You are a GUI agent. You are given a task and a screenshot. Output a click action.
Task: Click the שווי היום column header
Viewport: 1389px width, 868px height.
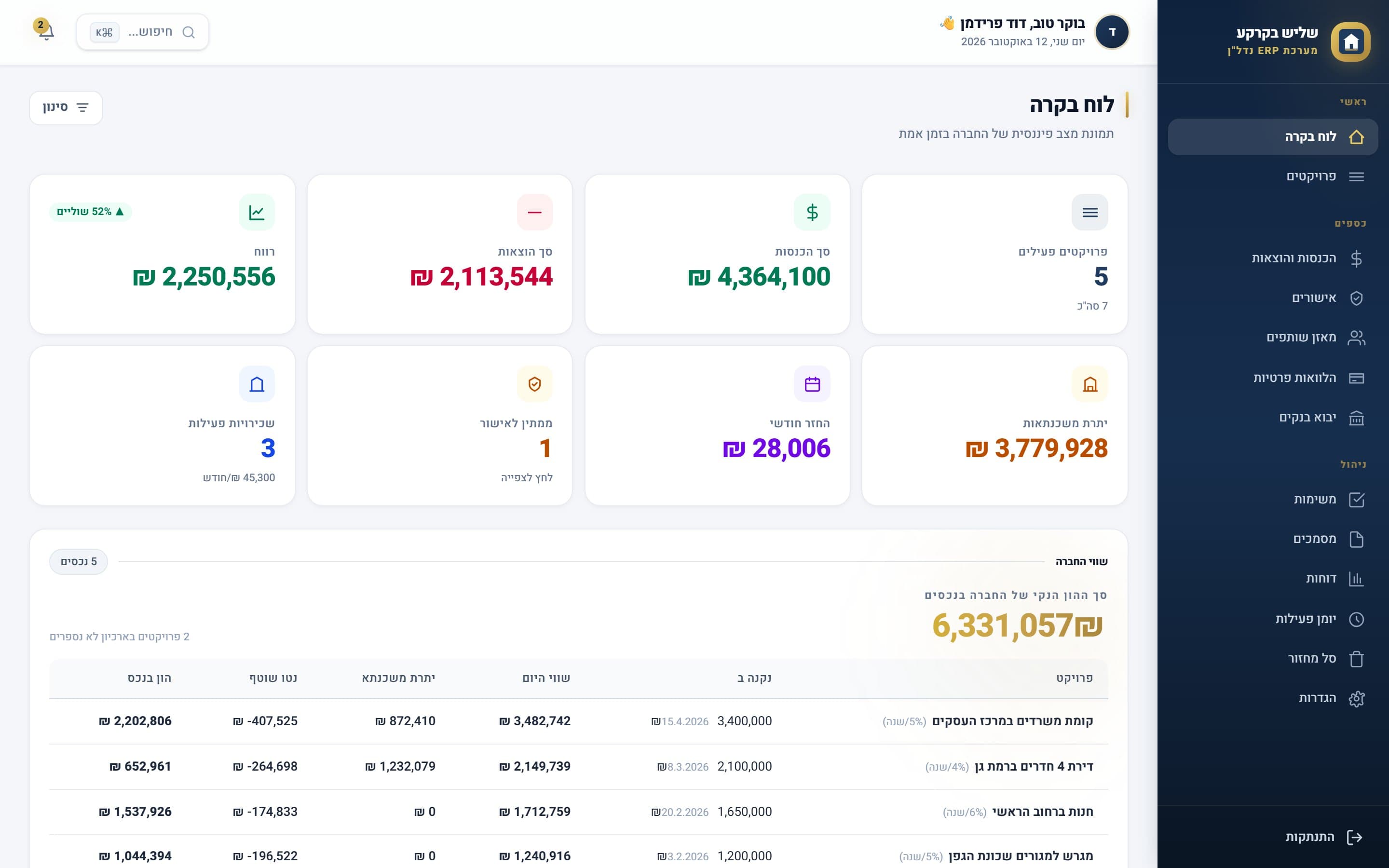[x=546, y=678]
